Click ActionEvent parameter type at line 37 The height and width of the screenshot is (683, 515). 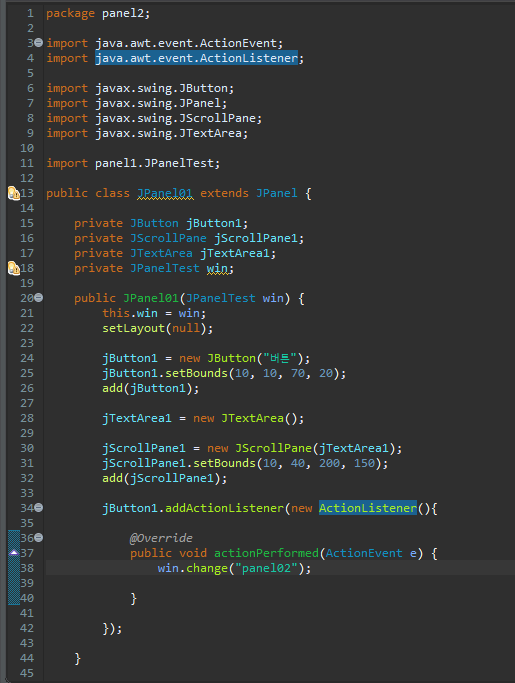pyautogui.click(x=364, y=553)
